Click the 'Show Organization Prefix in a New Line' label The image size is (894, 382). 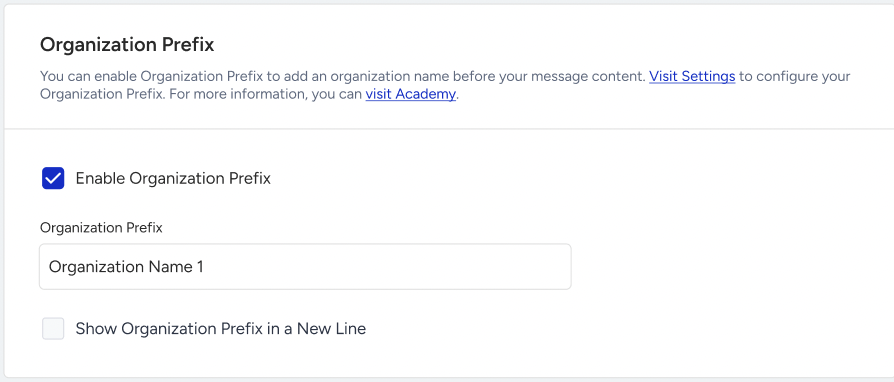pyautogui.click(x=221, y=329)
